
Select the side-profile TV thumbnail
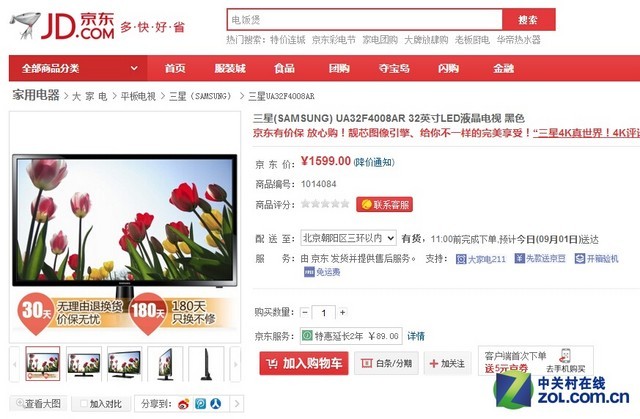click(x=206, y=364)
